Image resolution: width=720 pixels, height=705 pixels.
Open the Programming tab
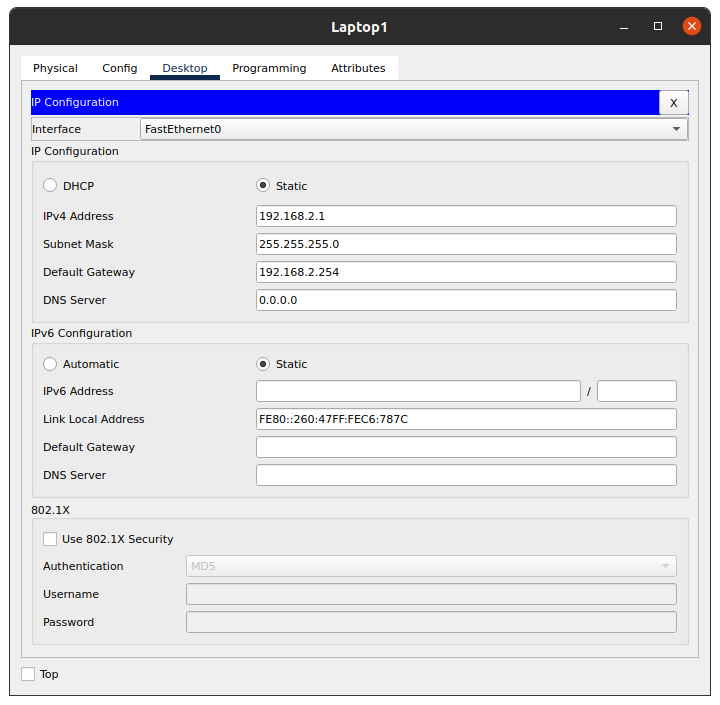pos(269,68)
